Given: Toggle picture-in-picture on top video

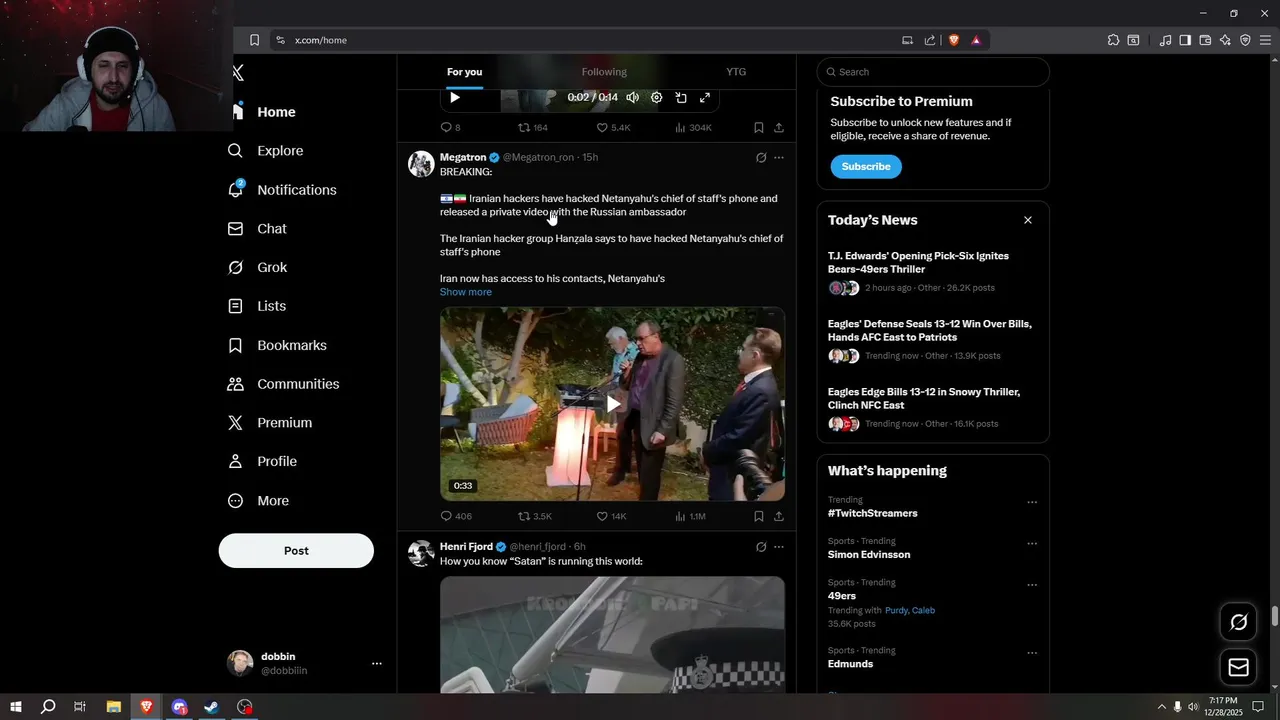Looking at the screenshot, I should pyautogui.click(x=681, y=97).
